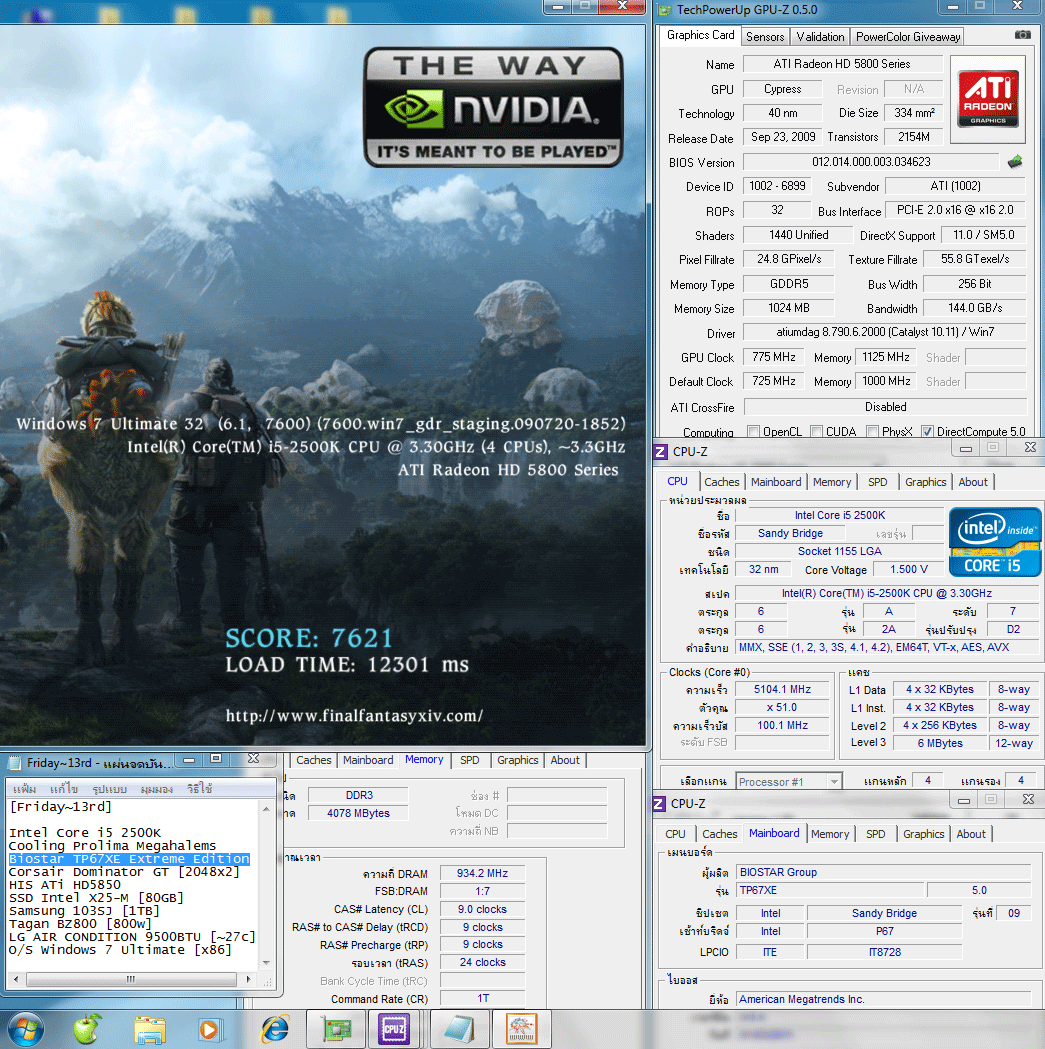Click the Notepad title bar icon of Friday~13rd
The height and width of the screenshot is (1049, 1045).
[14, 763]
